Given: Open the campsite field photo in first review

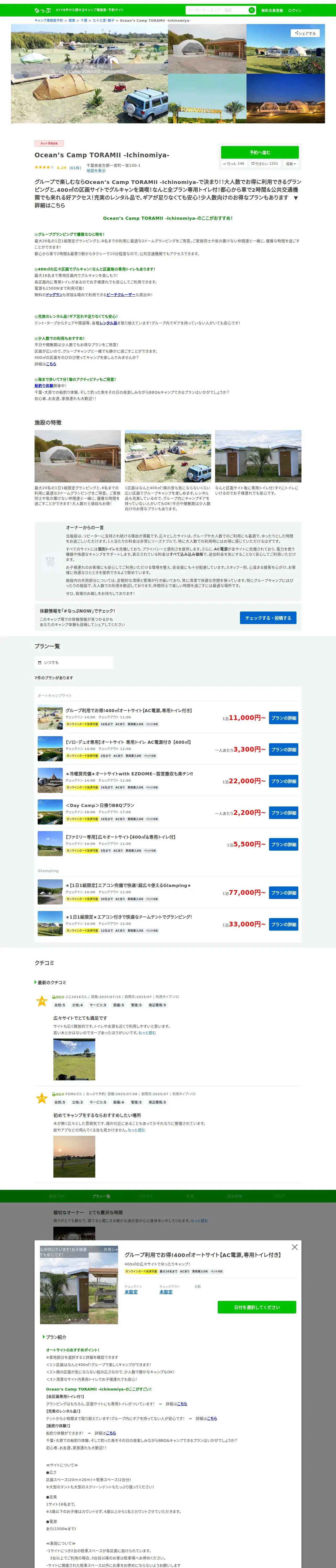Looking at the screenshot, I should click(74, 1060).
